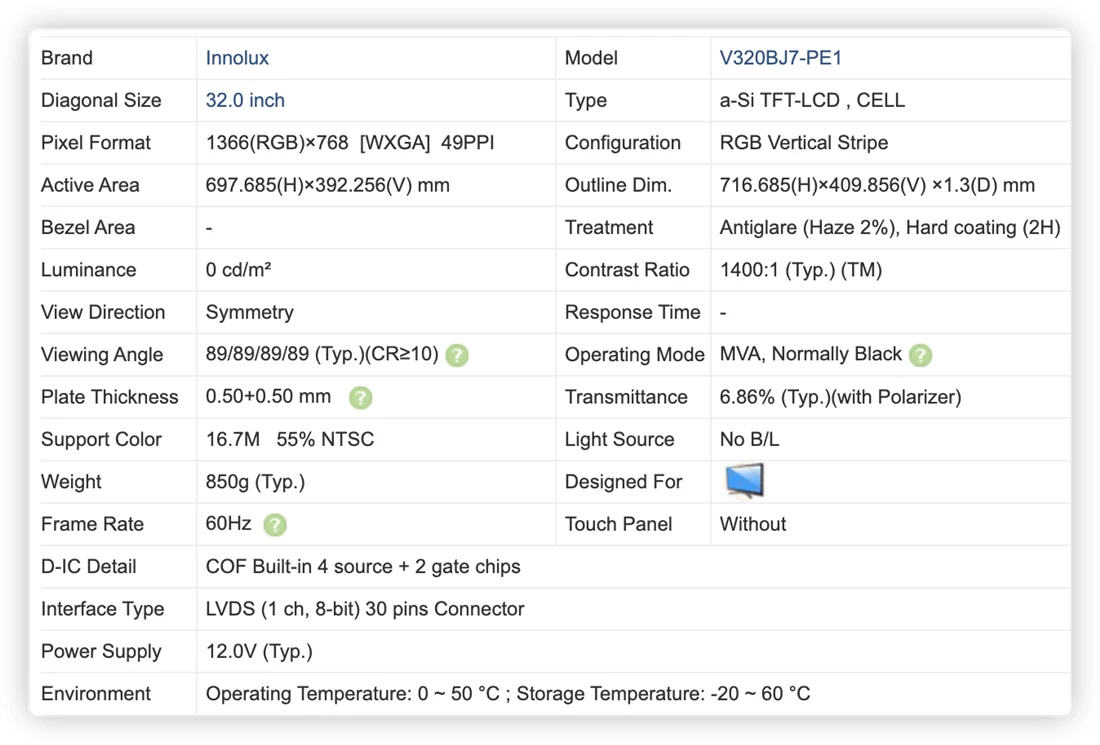Click the Outline Dim. dimensions value
1100x745 pixels.
point(877,185)
